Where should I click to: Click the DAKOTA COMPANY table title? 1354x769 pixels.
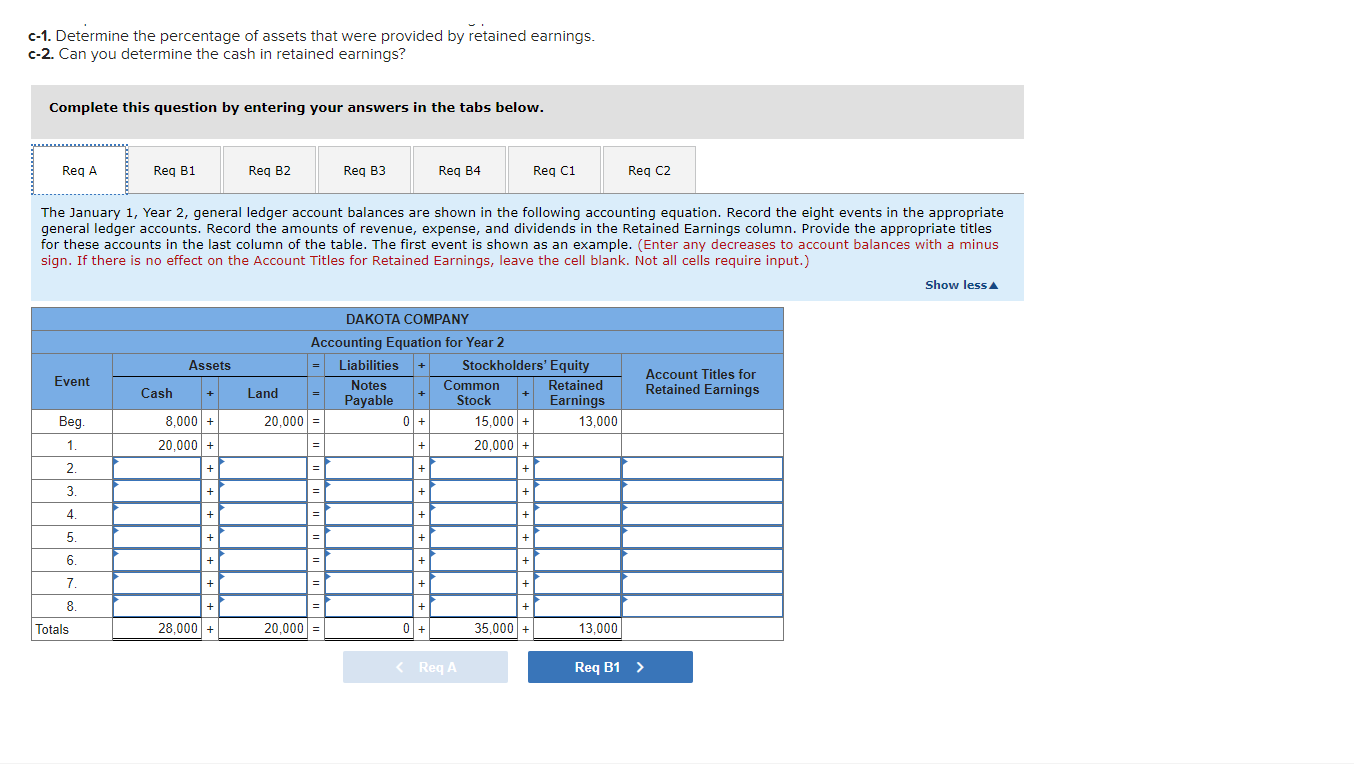(x=407, y=319)
